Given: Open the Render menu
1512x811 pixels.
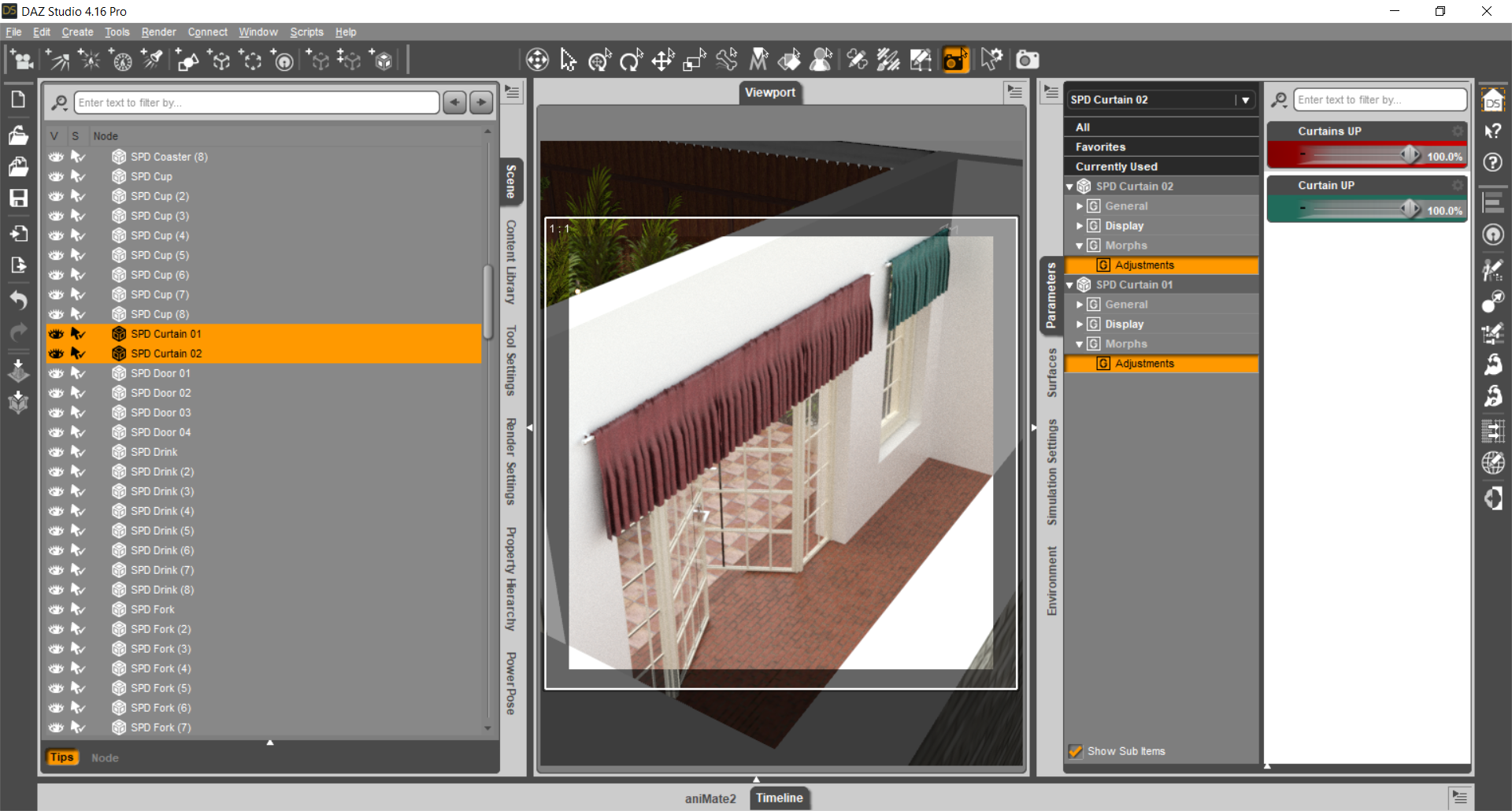Looking at the screenshot, I should pyautogui.click(x=158, y=32).
